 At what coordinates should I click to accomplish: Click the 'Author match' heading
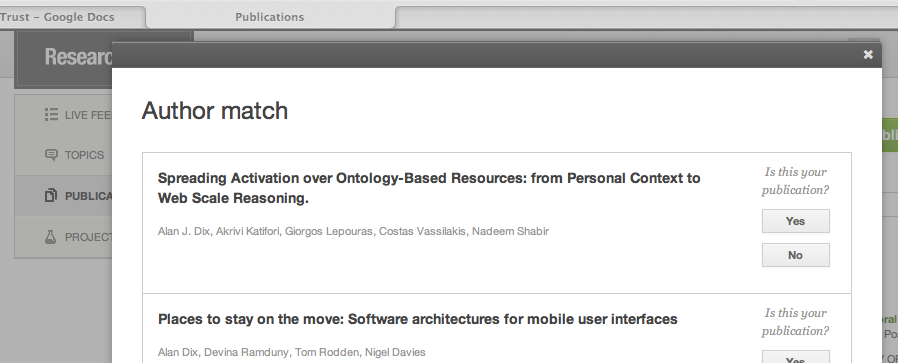(x=215, y=111)
